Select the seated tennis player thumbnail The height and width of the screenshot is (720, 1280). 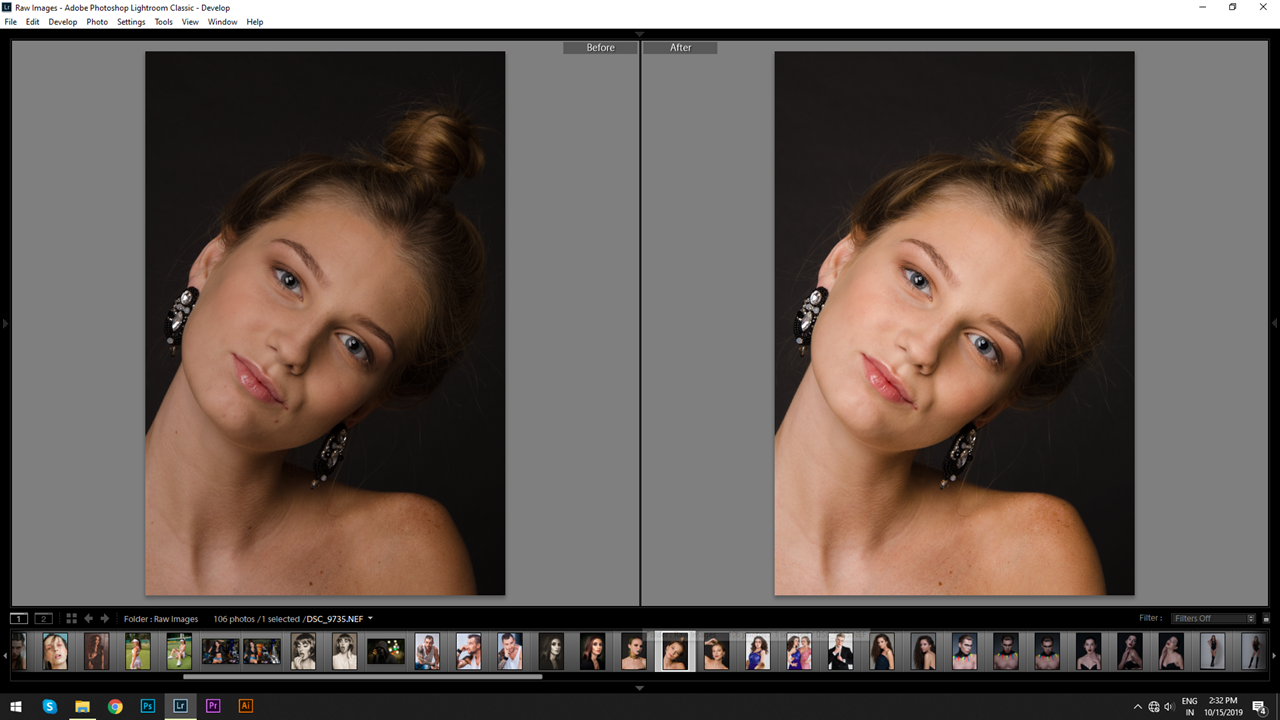[179, 651]
